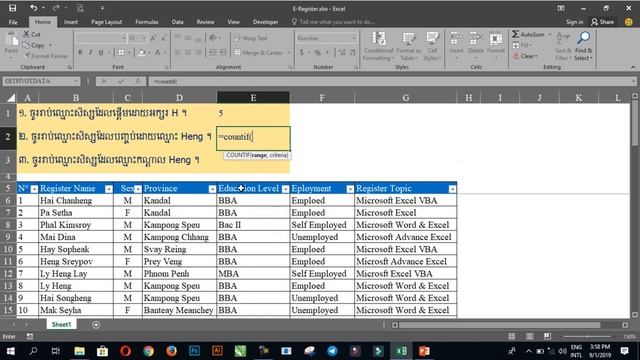The height and width of the screenshot is (360, 640).
Task: Open the File tab
Action: (13, 22)
